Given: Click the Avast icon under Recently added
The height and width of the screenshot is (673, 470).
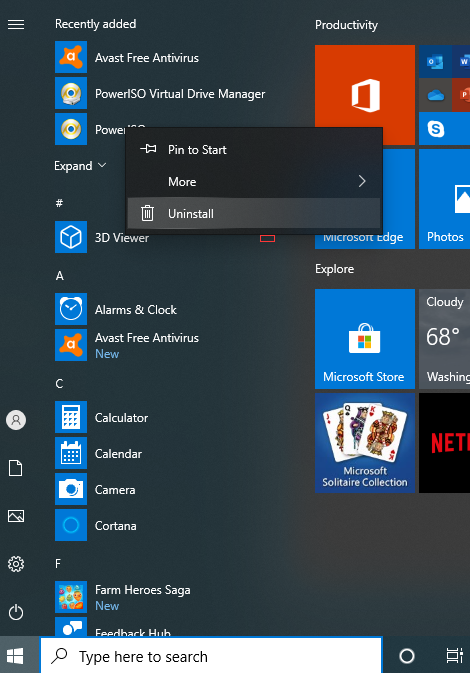Looking at the screenshot, I should click(x=71, y=57).
